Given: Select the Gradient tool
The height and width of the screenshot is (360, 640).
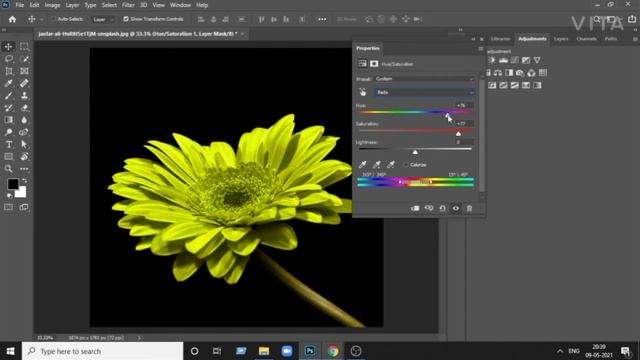Looking at the screenshot, I should (x=8, y=120).
